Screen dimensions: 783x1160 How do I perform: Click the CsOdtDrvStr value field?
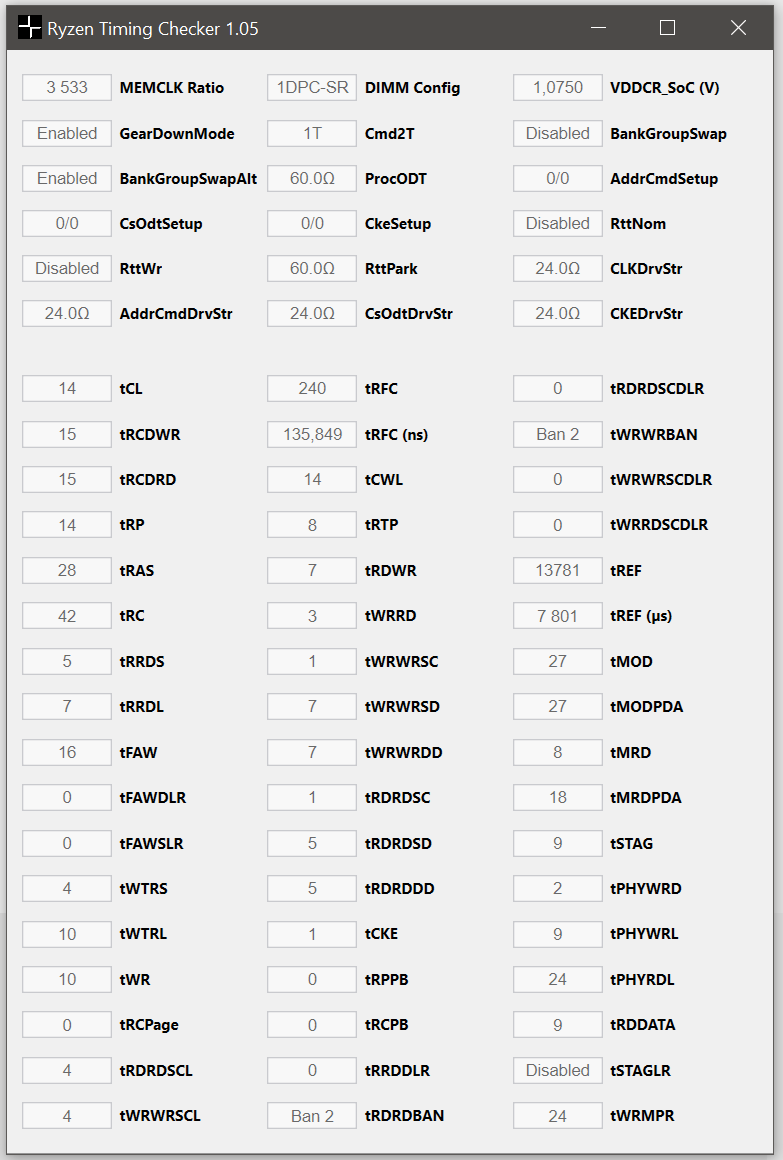pos(312,314)
